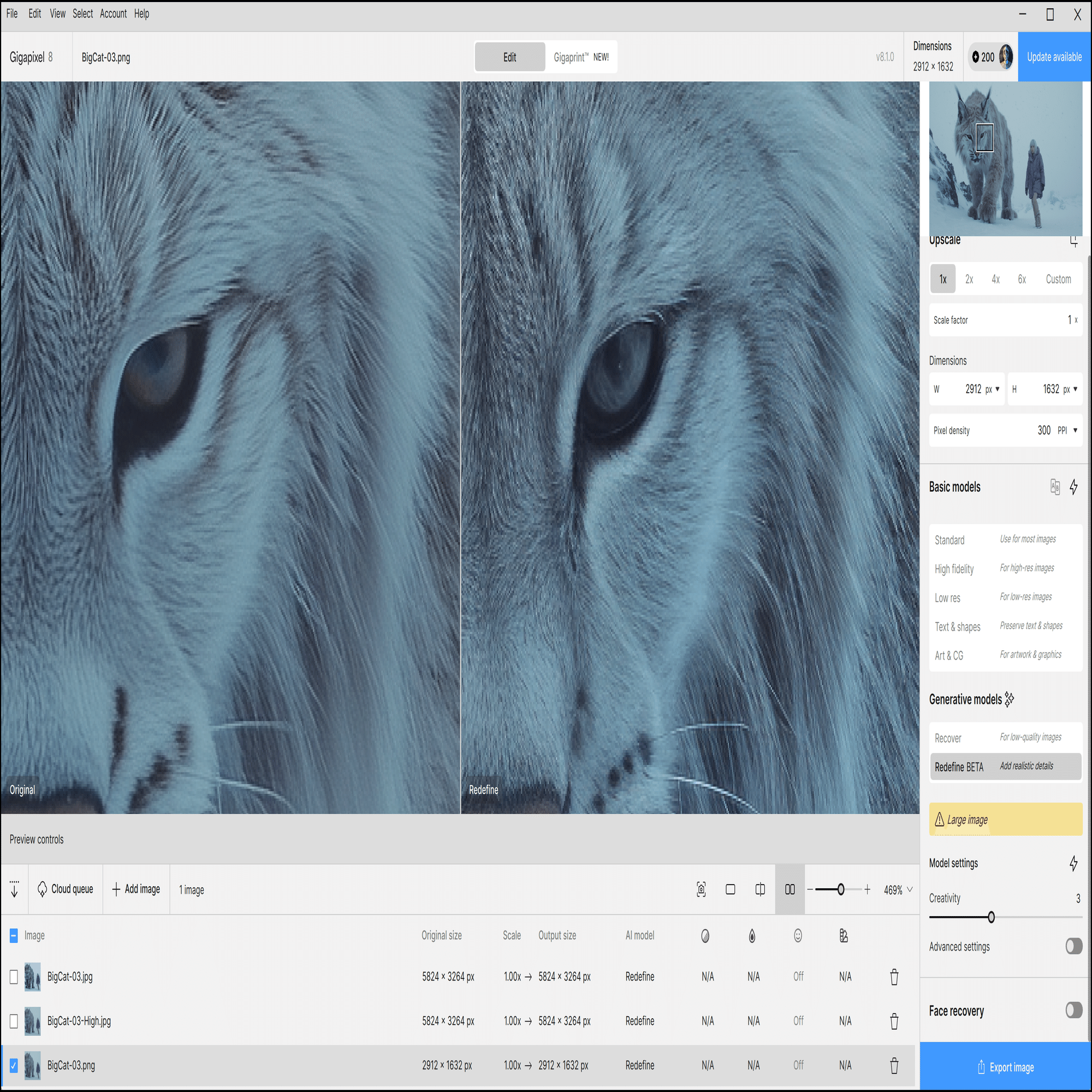Open the View menu
The image size is (1092, 1092).
(x=57, y=14)
